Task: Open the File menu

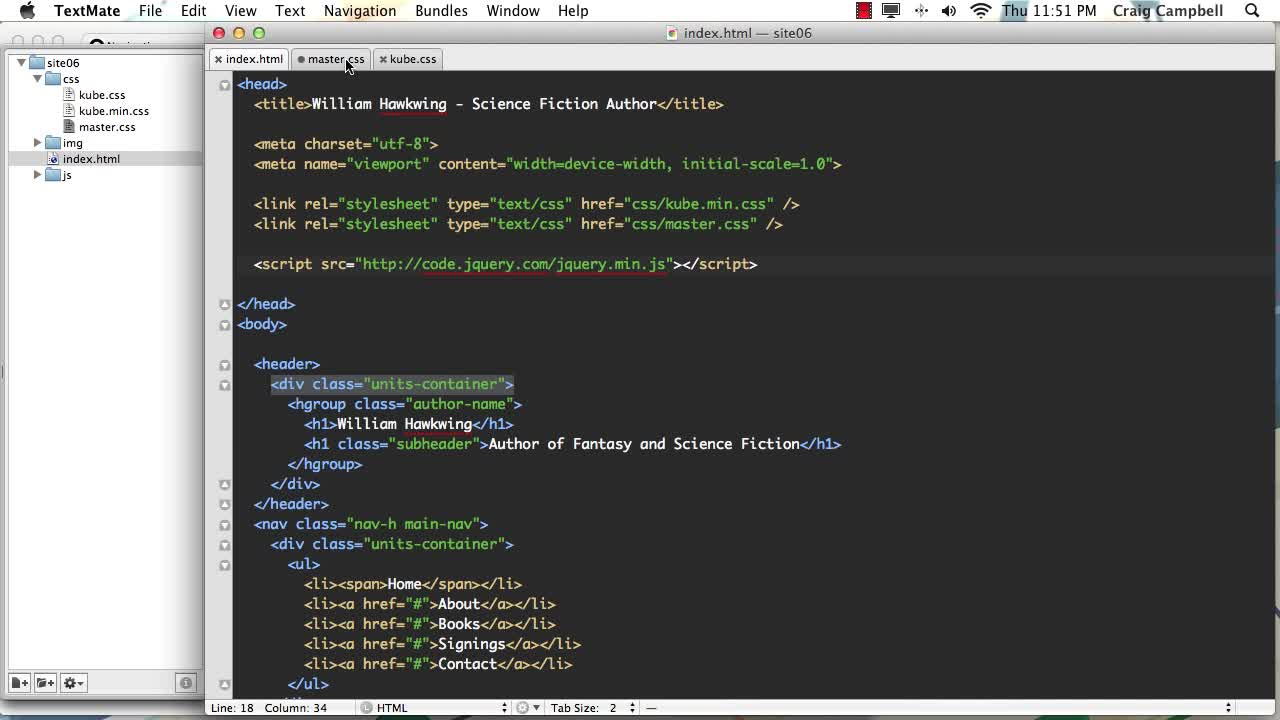Action: point(151,11)
